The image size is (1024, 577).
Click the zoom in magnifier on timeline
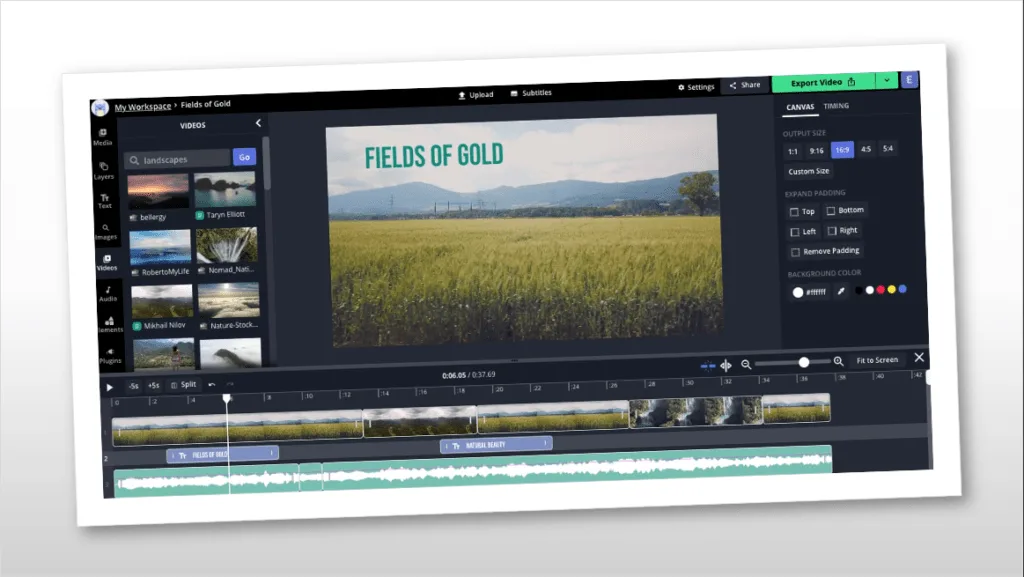[x=838, y=362]
